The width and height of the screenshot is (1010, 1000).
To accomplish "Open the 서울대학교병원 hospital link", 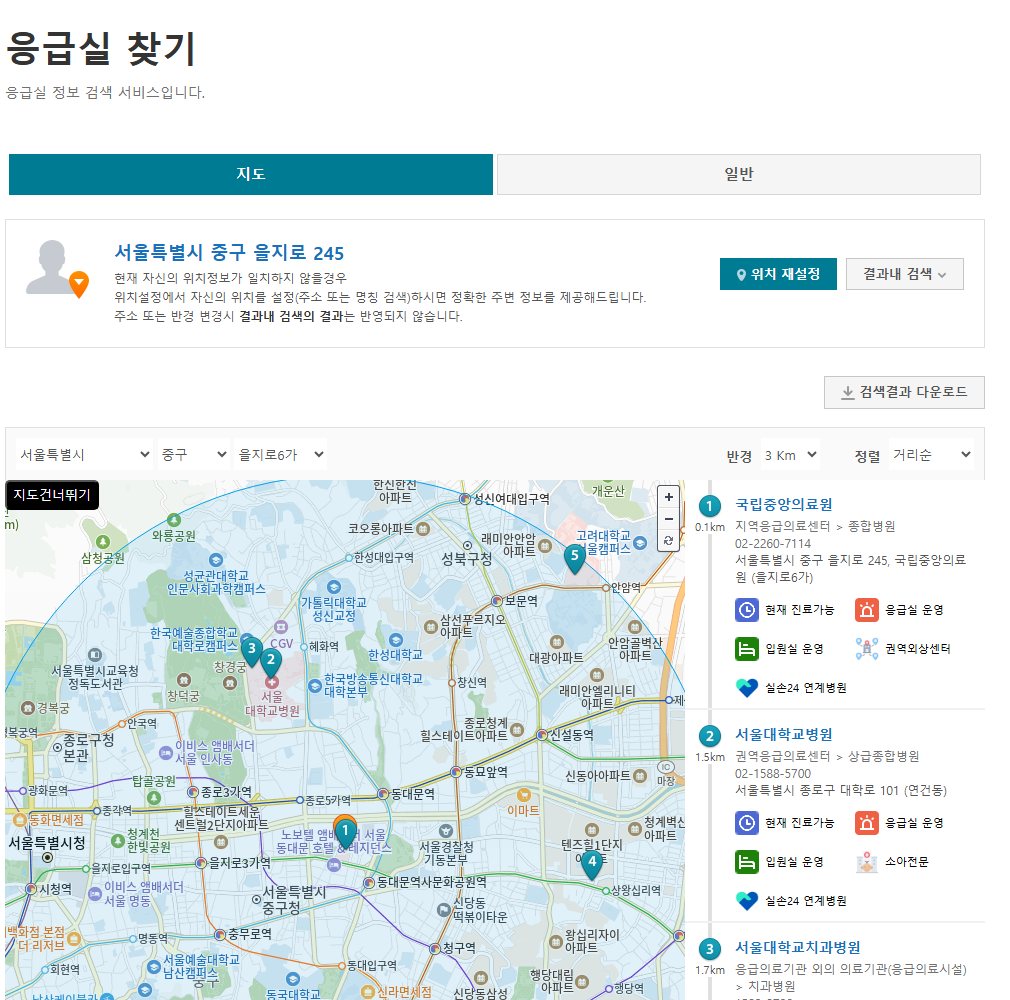I will click(783, 735).
